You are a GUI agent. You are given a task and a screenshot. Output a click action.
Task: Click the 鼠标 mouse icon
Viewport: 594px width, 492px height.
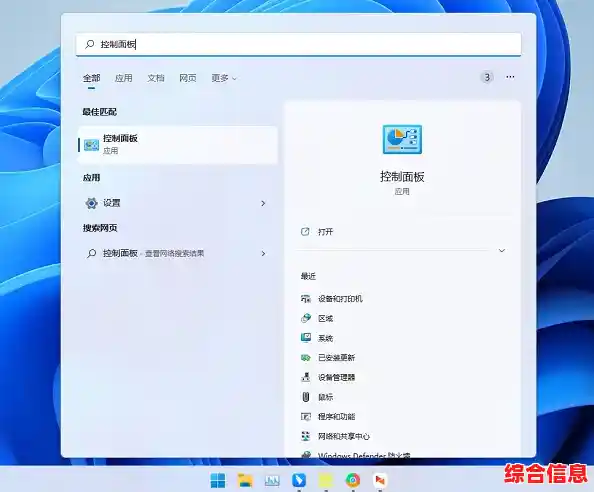point(306,397)
